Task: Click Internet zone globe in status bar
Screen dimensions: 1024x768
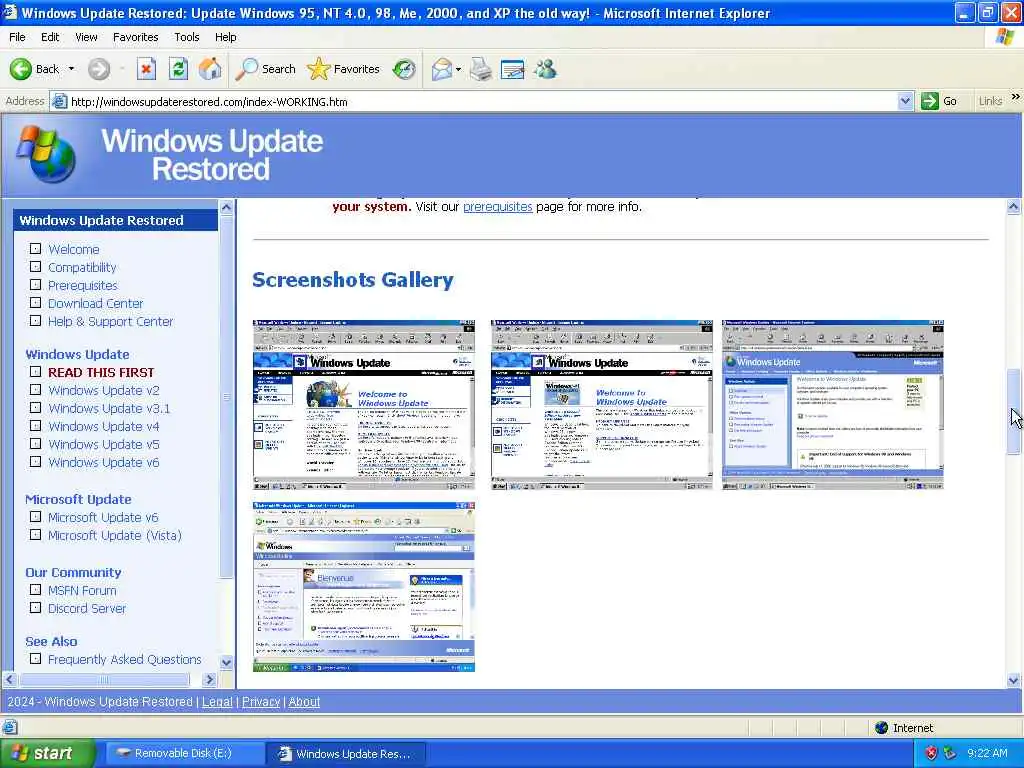Action: coord(882,728)
